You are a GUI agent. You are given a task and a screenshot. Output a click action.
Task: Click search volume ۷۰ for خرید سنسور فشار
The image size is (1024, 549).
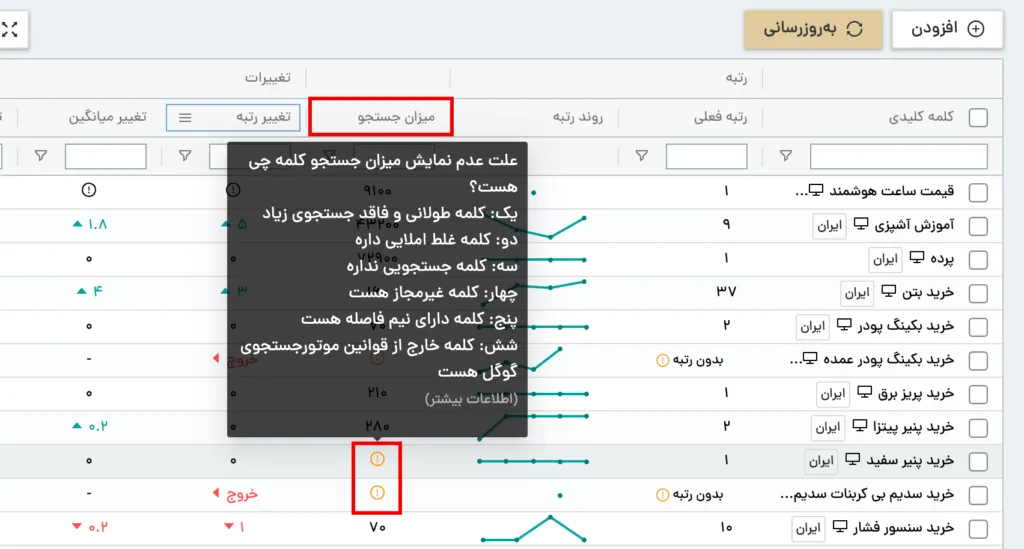(377, 527)
